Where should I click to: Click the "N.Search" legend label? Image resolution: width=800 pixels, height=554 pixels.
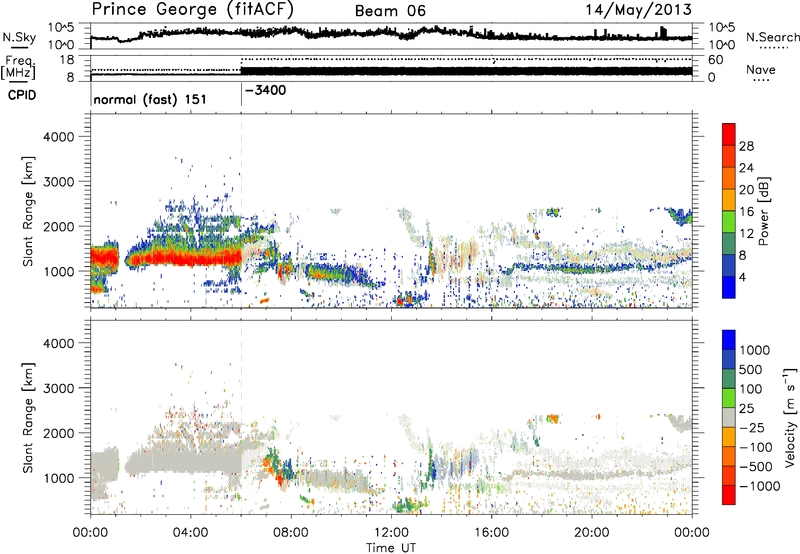pos(772,37)
